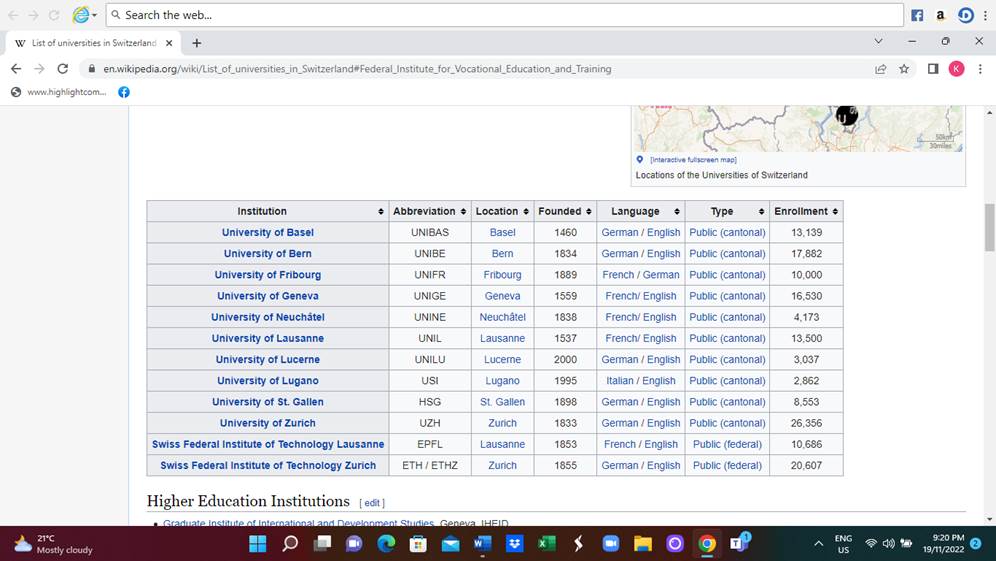Open Microsoft Teams from taskbar
Screen dimensions: 996x561
point(739,543)
